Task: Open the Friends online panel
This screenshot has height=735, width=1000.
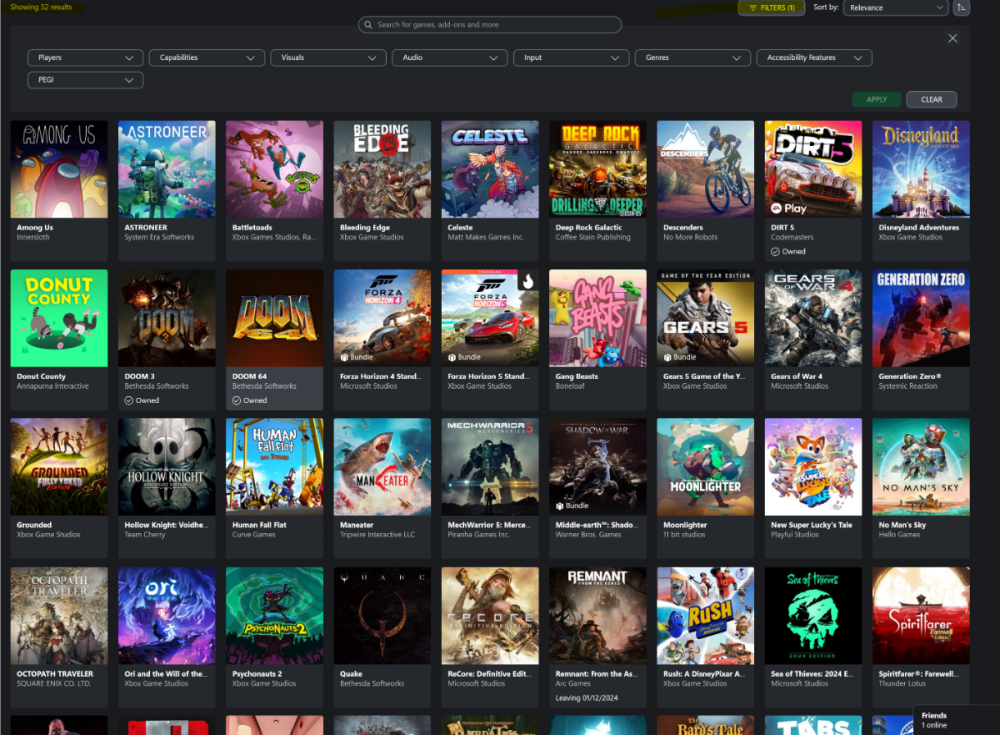Action: 957,721
